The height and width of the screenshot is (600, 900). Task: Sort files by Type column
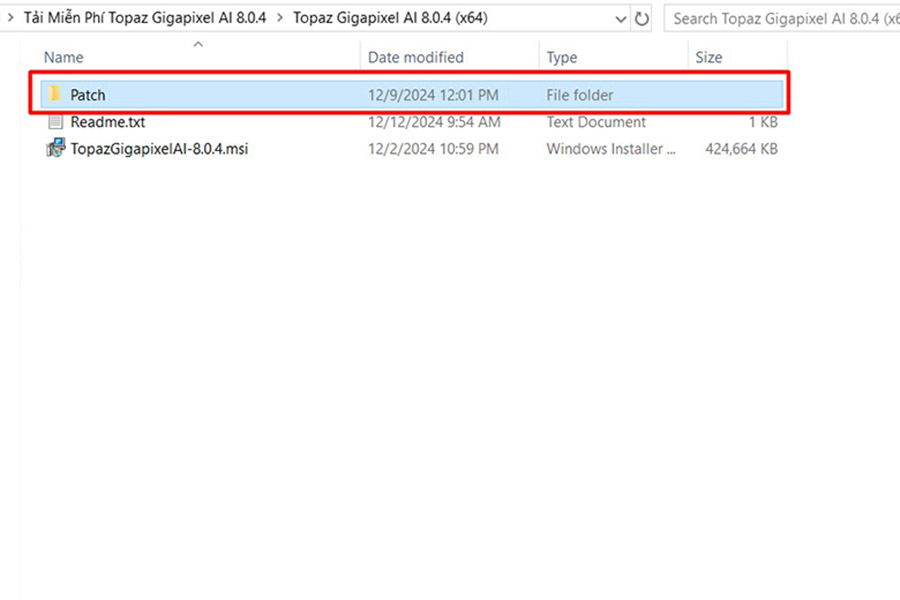click(x=562, y=57)
